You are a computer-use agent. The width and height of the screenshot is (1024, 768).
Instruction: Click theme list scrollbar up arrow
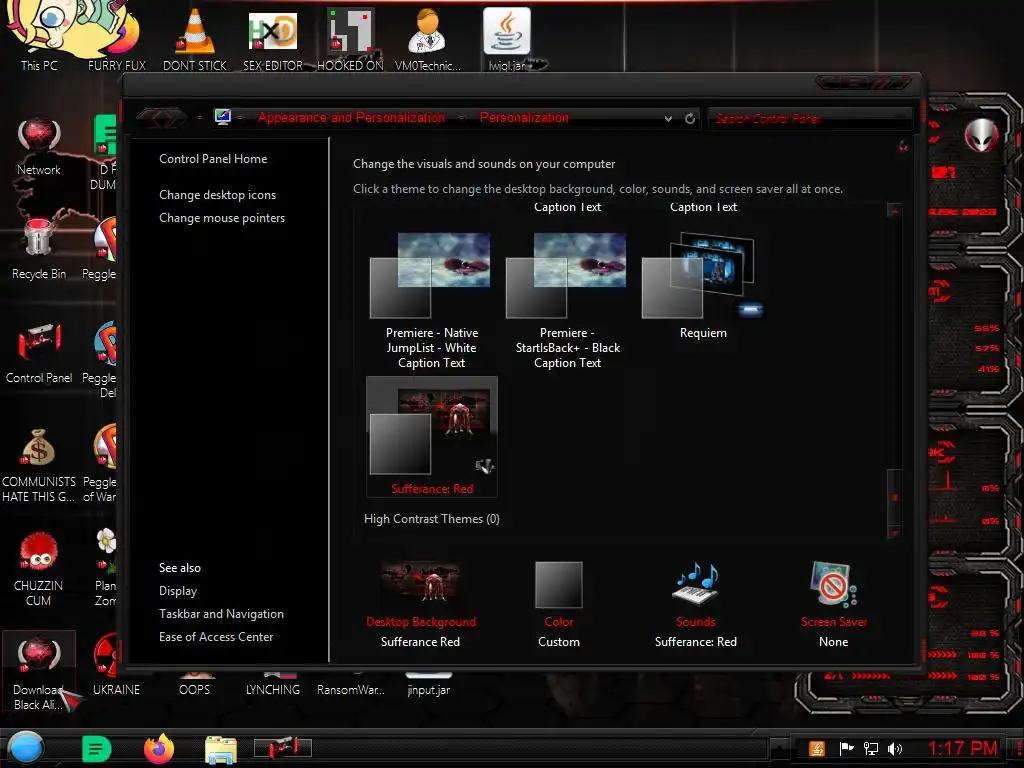coord(895,210)
